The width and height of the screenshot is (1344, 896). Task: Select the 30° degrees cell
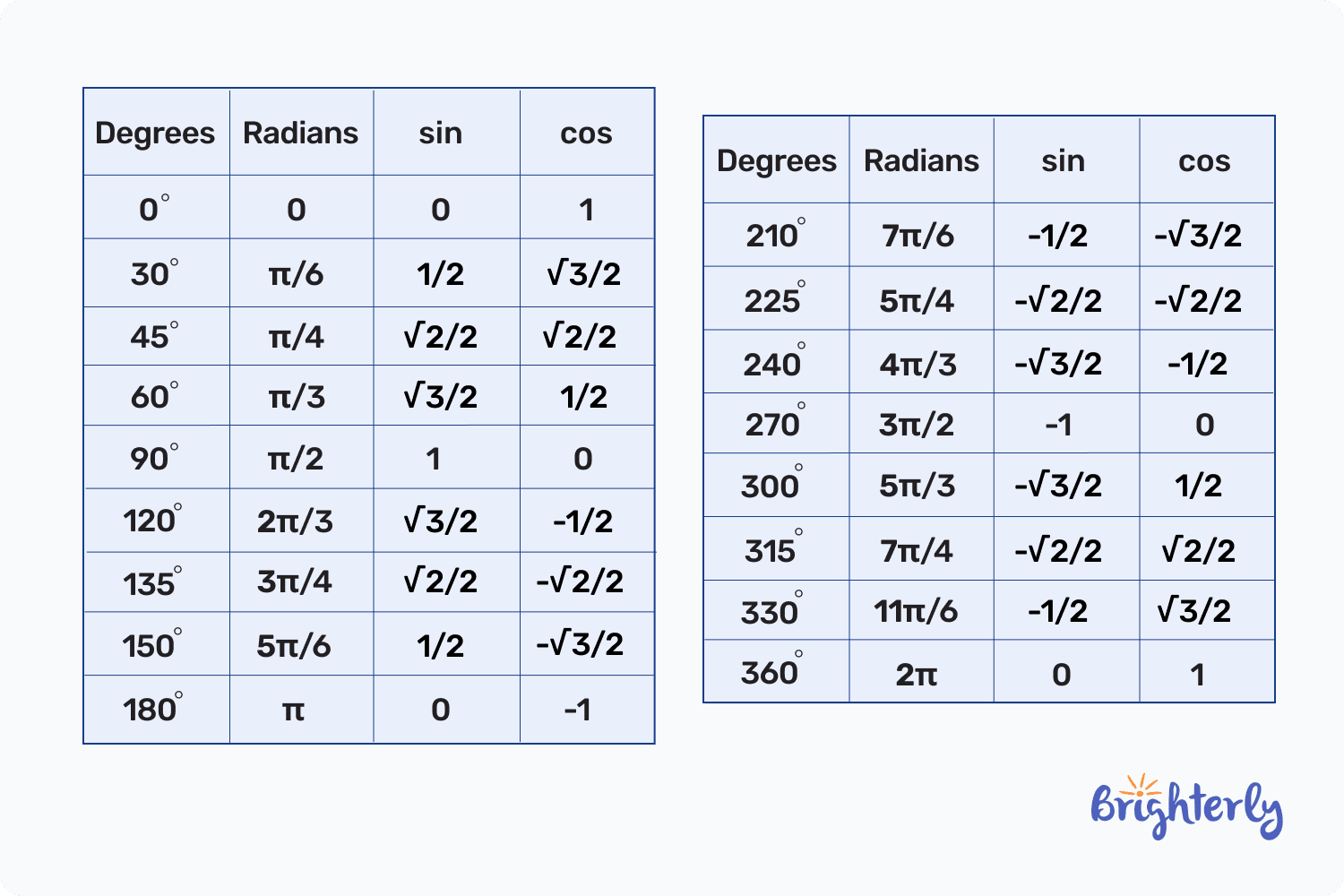[154, 273]
